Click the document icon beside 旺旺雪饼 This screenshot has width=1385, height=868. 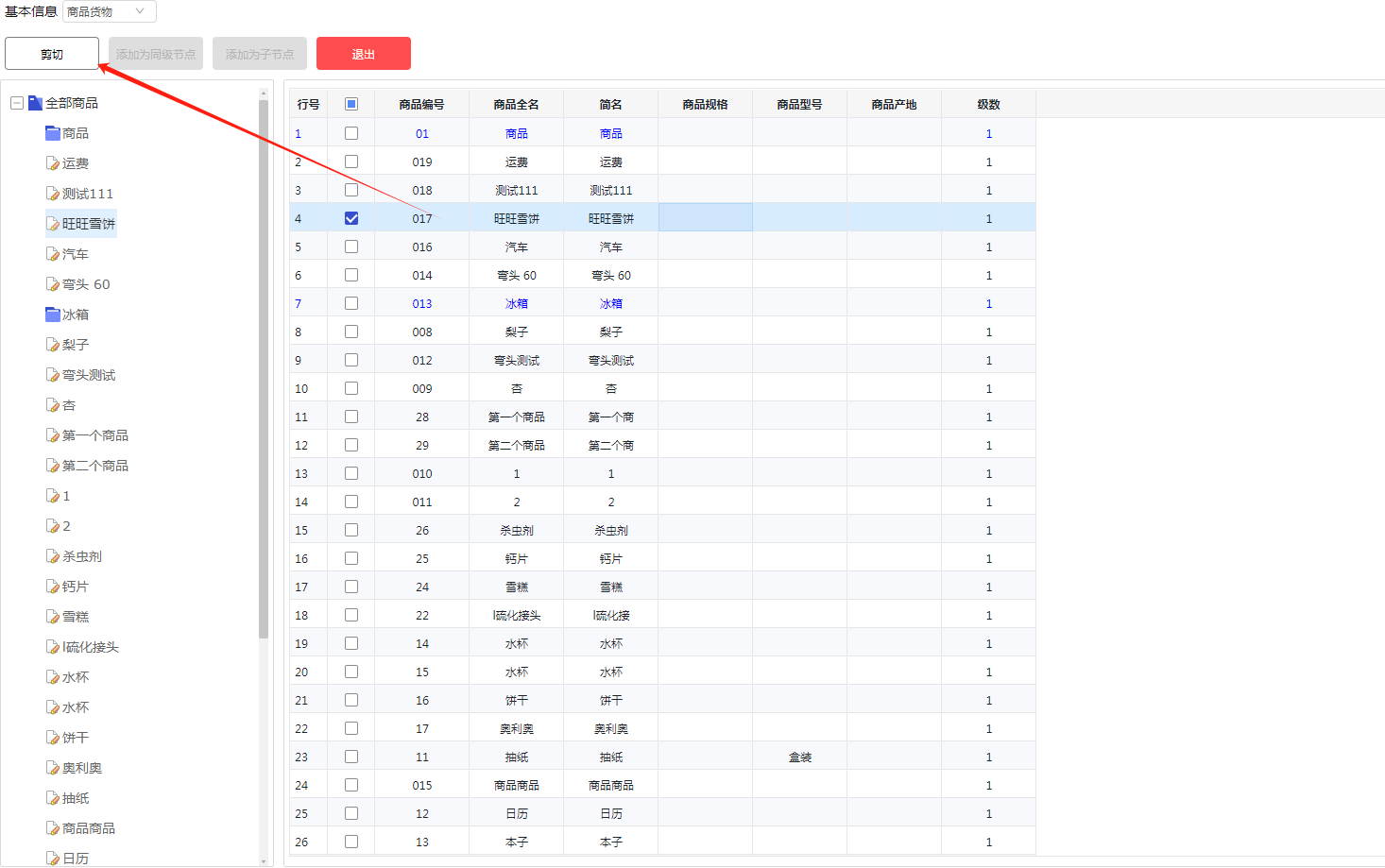(53, 224)
